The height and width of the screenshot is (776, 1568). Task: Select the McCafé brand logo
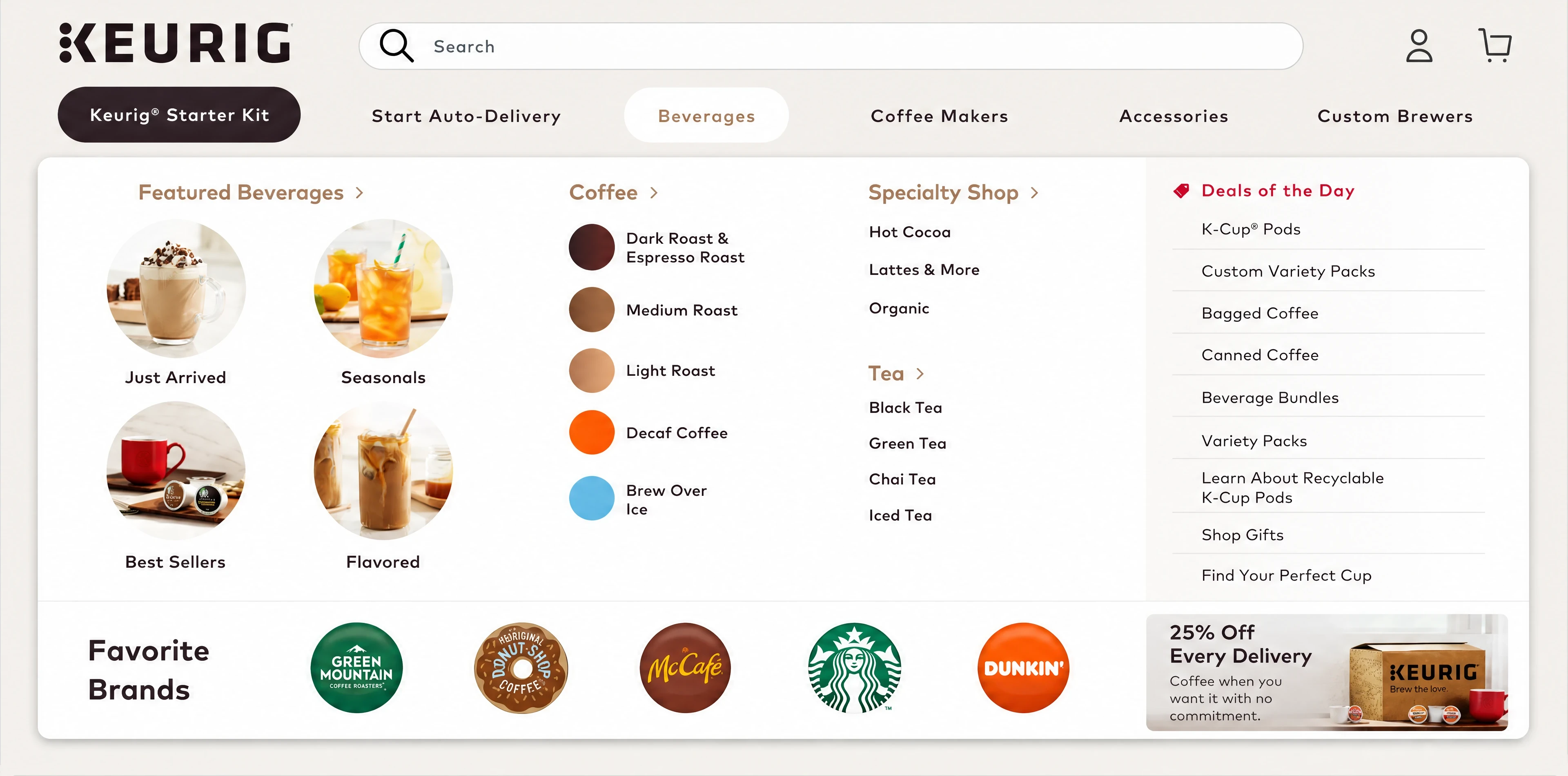click(x=686, y=668)
